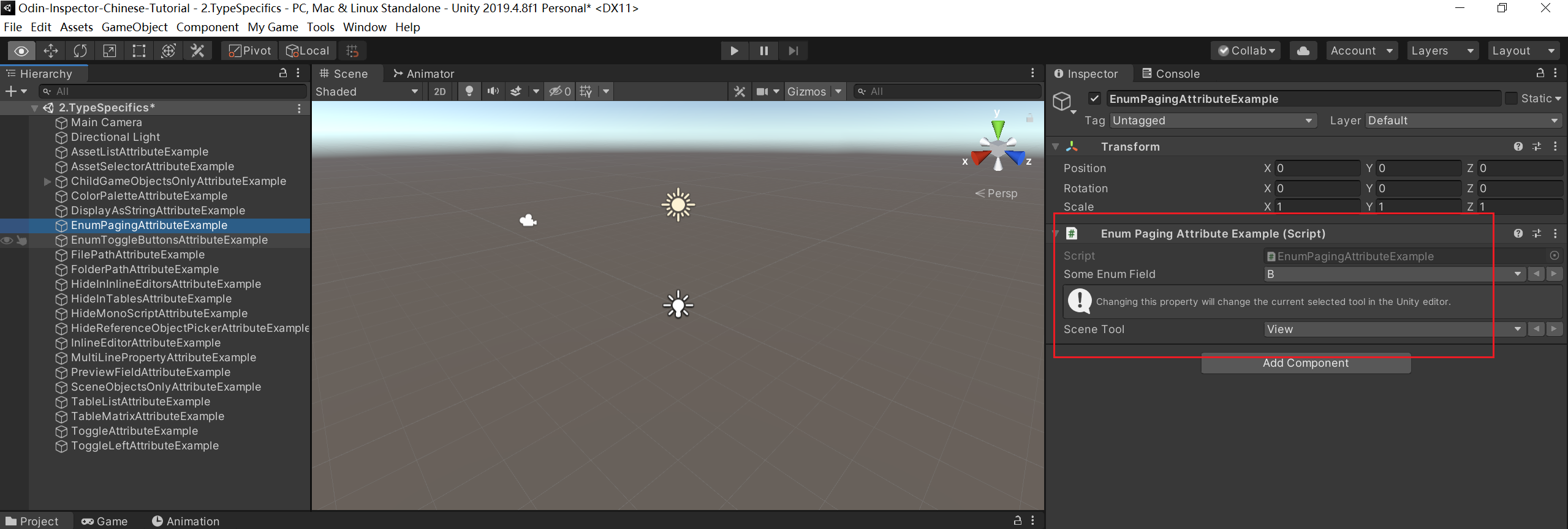Open scene camera settings icon
This screenshot has width=1568, height=529.
click(x=762, y=91)
